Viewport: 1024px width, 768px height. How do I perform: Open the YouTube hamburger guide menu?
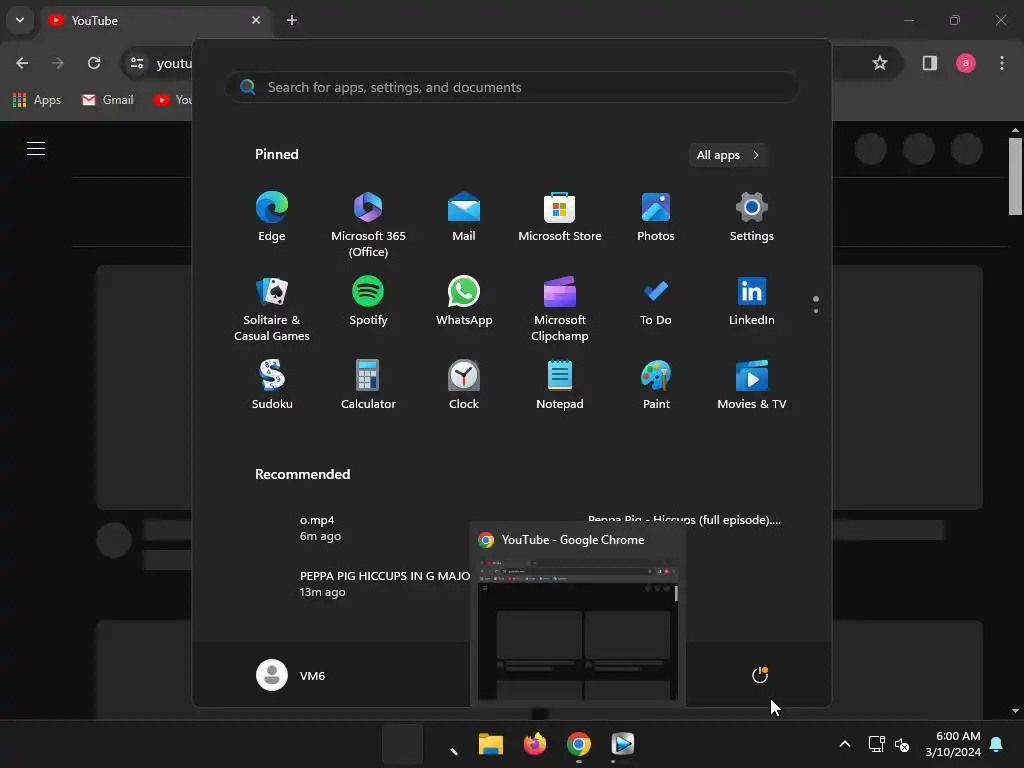[x=36, y=148]
